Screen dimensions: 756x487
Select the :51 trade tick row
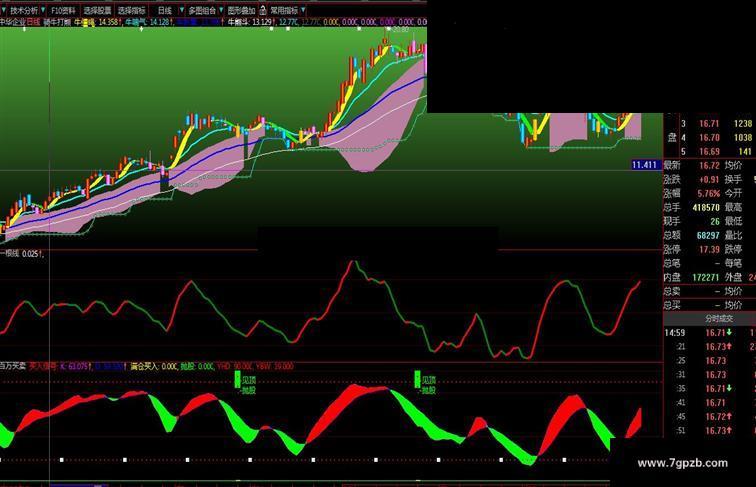[710, 431]
